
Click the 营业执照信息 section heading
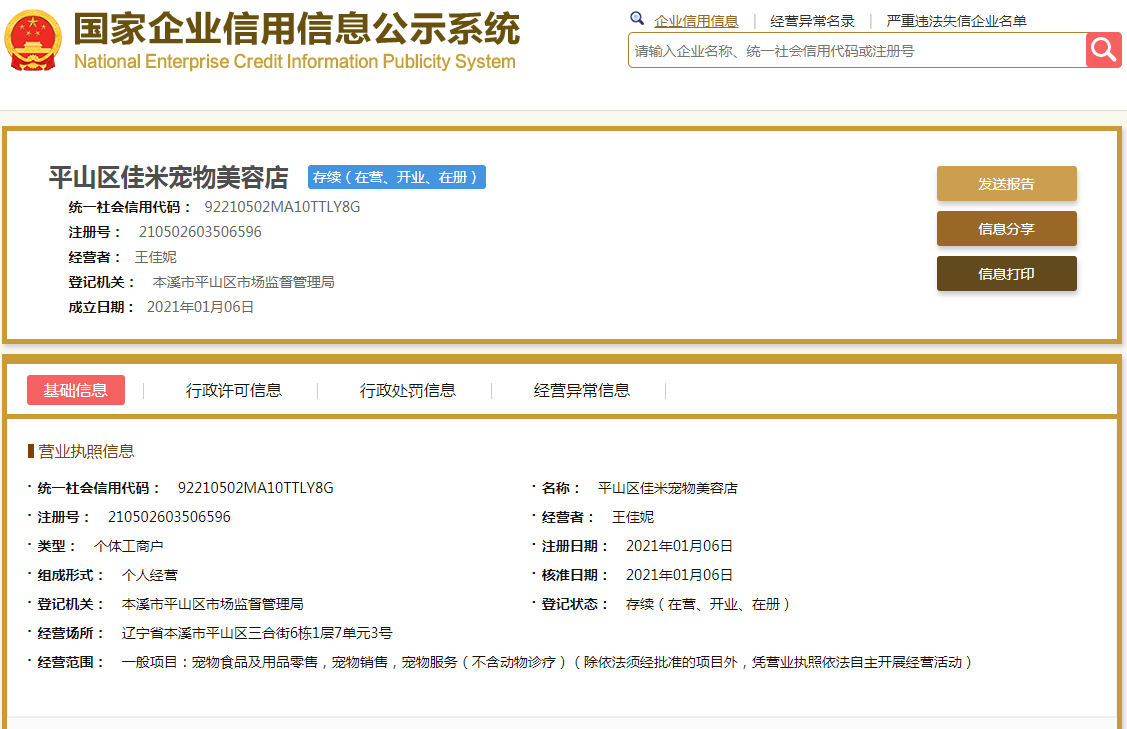[x=86, y=451]
